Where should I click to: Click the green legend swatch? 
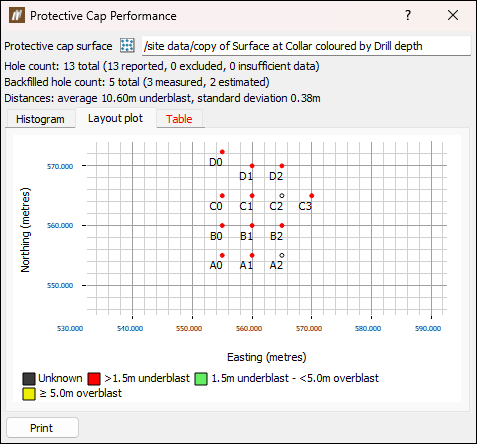click(201, 379)
